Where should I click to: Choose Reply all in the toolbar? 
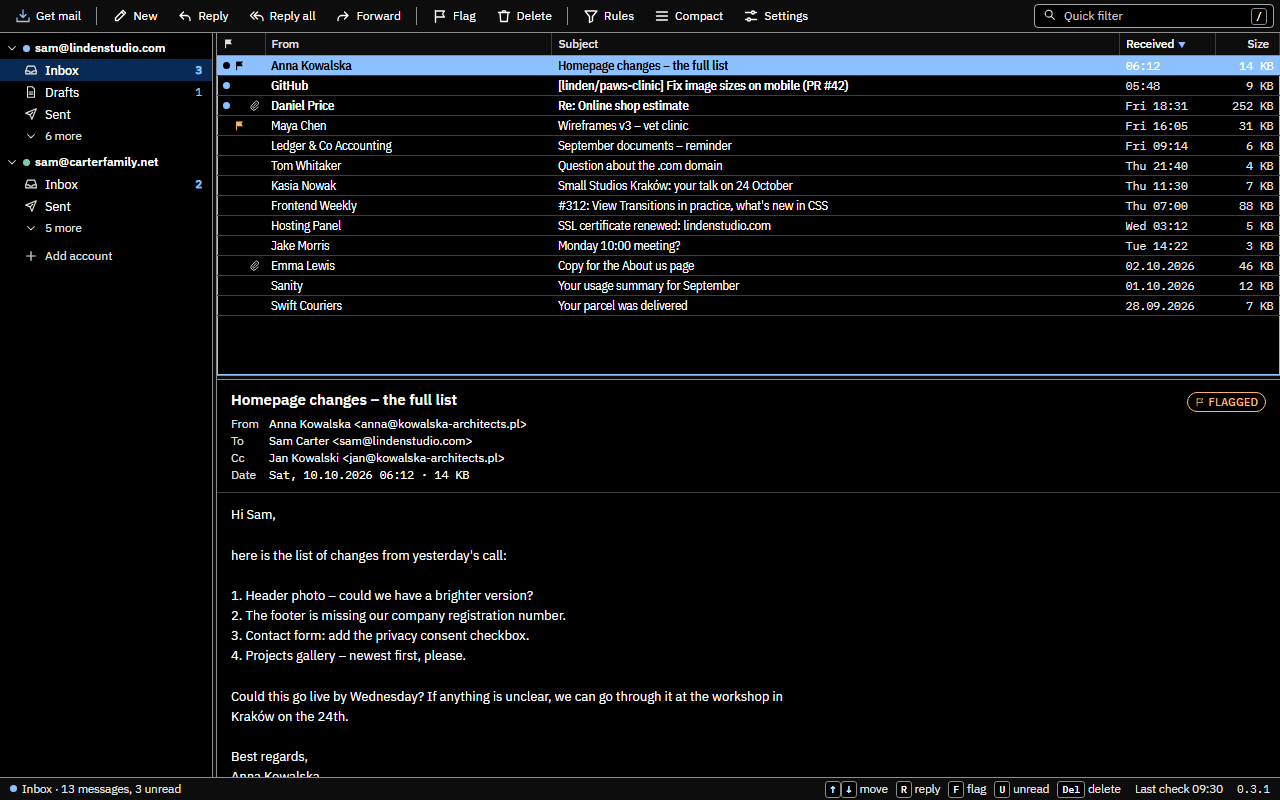[282, 16]
